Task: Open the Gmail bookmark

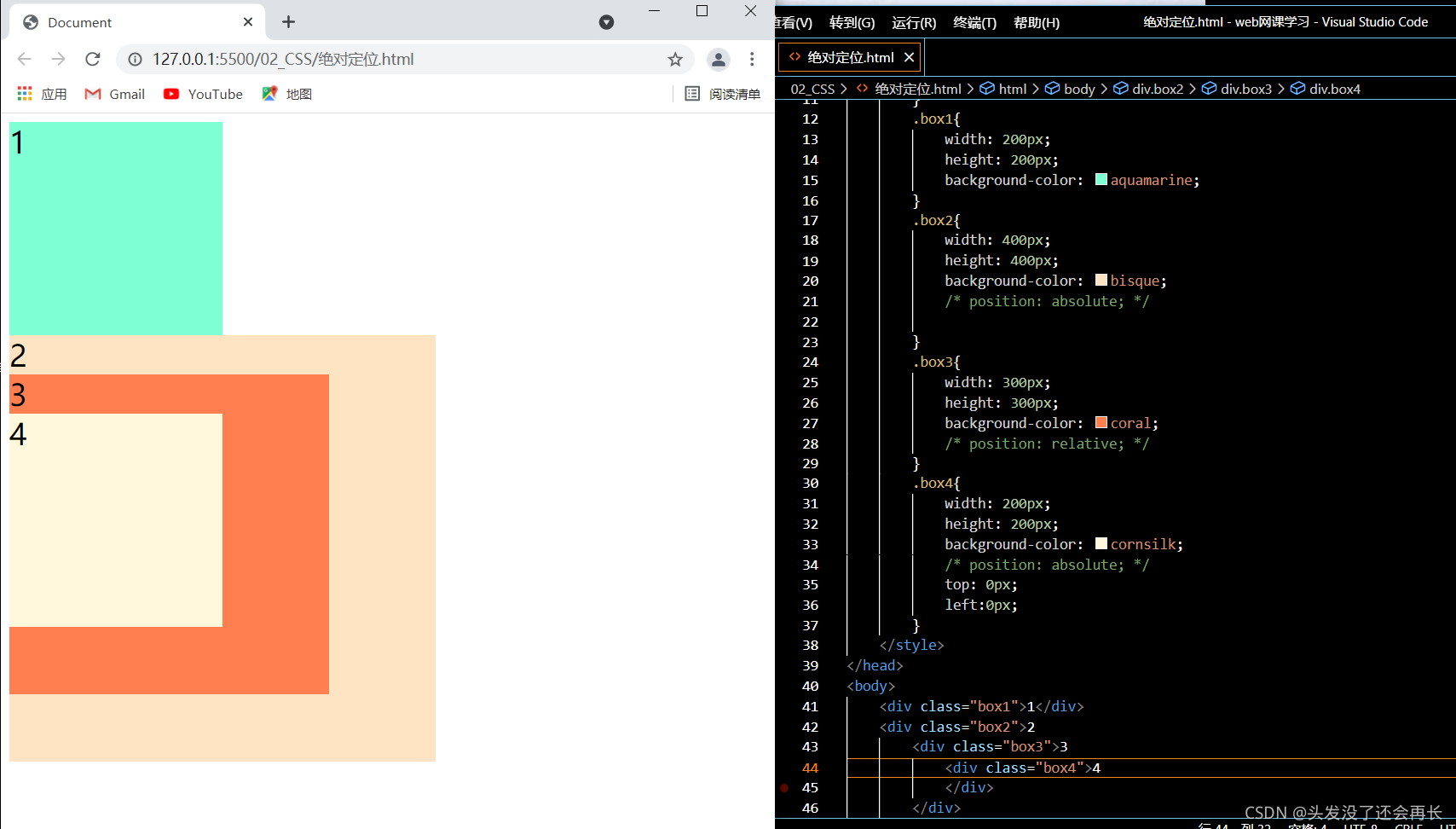Action: (115, 94)
